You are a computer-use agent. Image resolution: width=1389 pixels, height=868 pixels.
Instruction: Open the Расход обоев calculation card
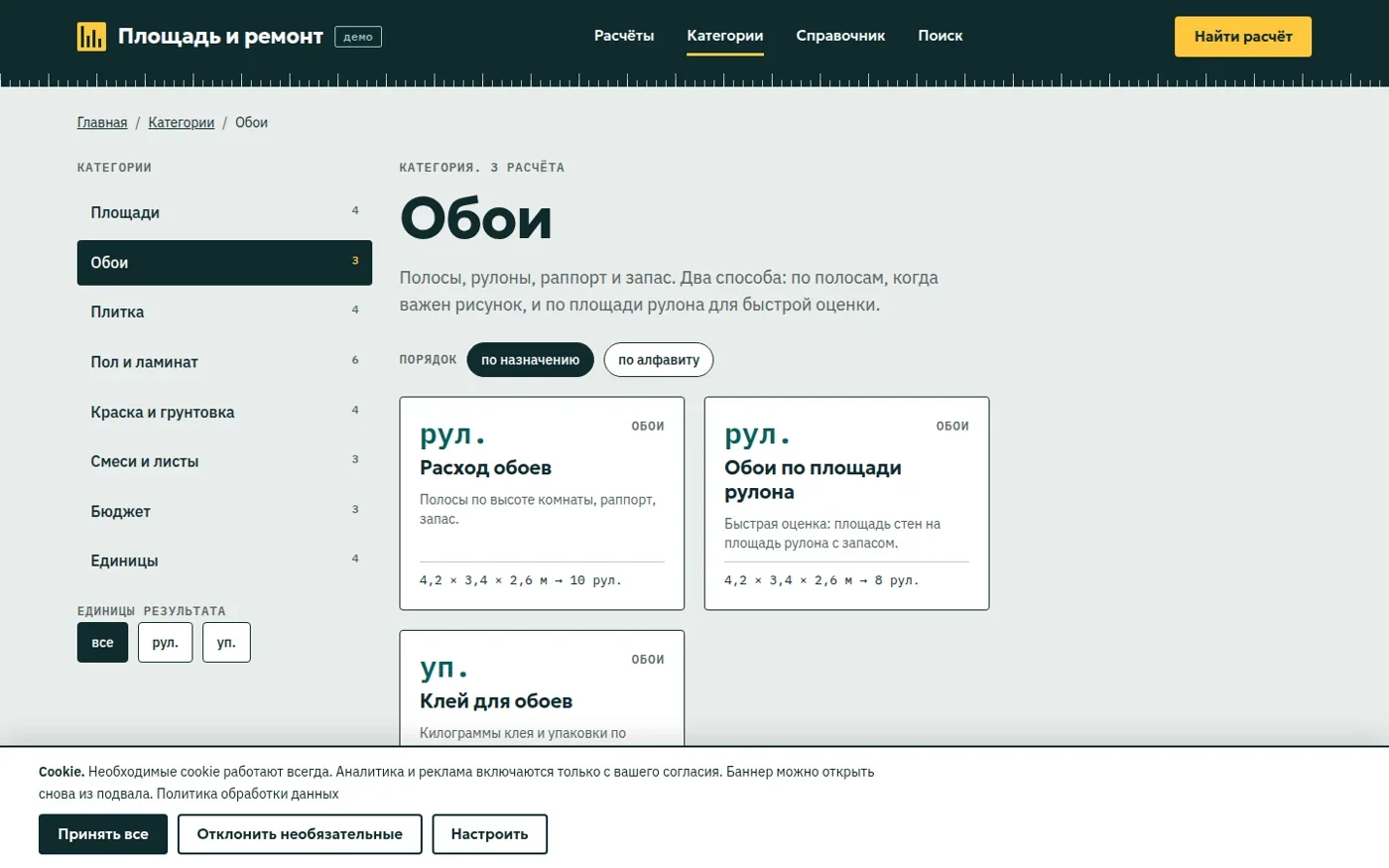point(542,503)
